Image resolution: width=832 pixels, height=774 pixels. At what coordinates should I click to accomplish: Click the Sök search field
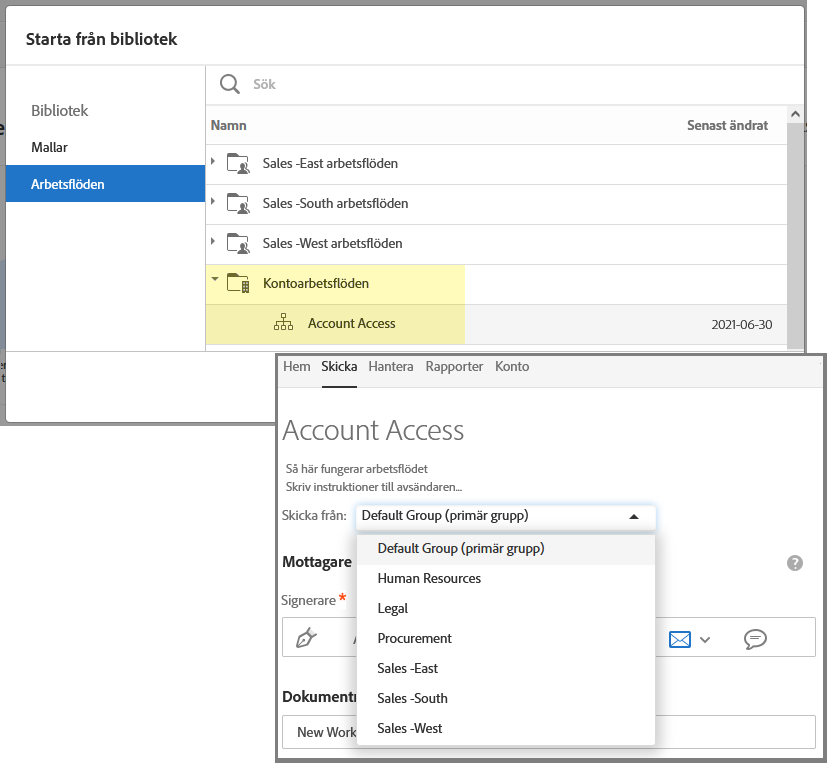click(500, 85)
